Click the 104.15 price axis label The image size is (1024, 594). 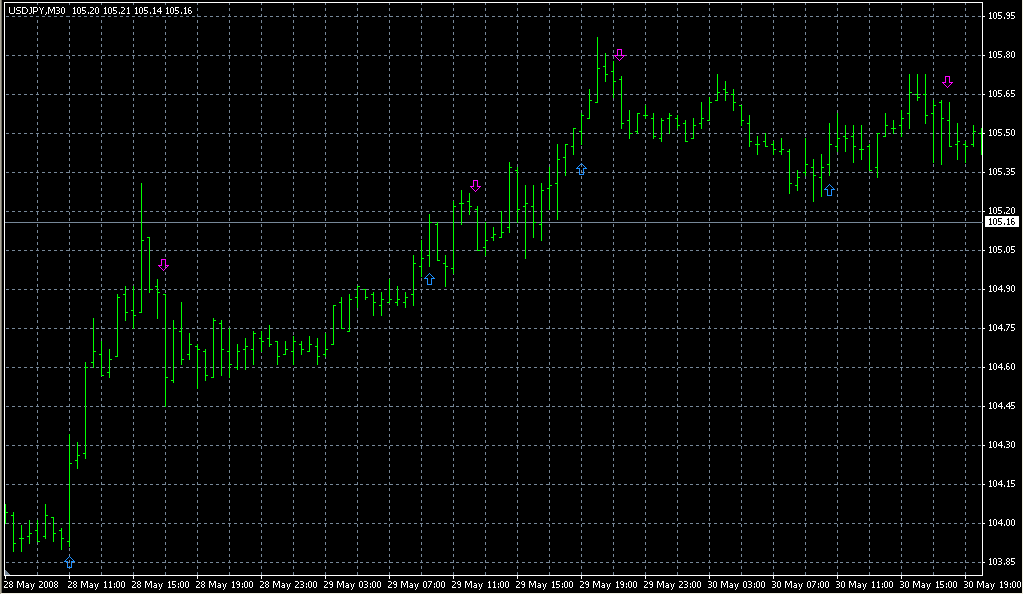1001,484
